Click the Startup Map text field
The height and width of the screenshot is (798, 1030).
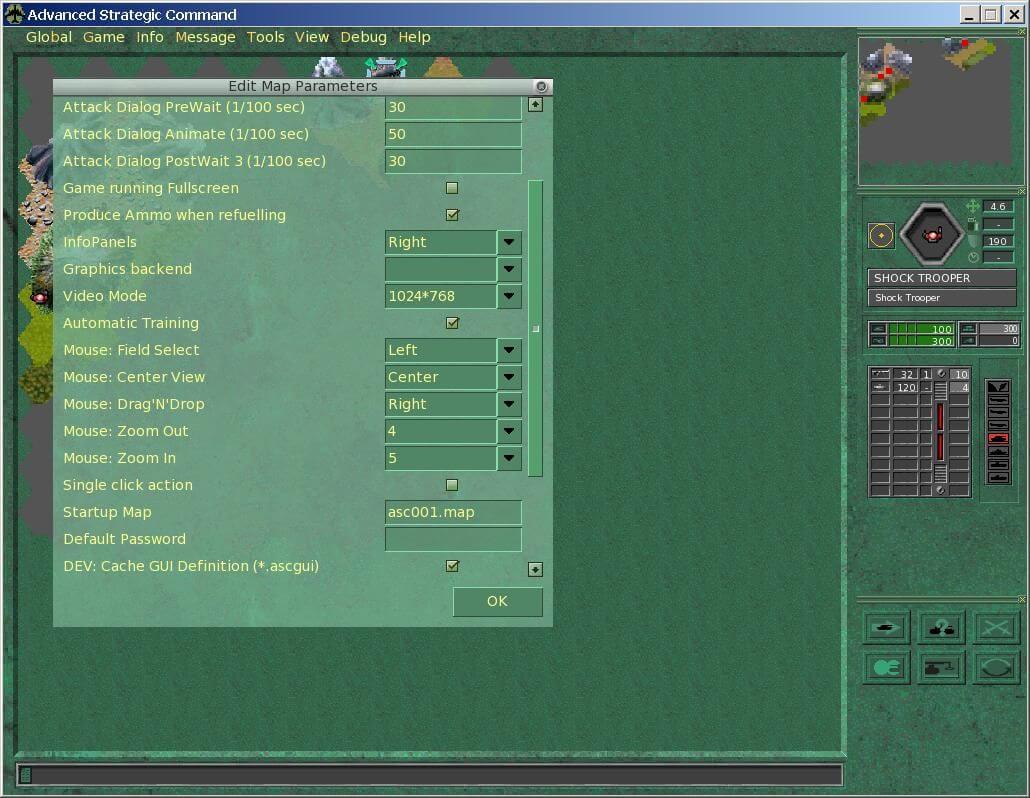(453, 512)
